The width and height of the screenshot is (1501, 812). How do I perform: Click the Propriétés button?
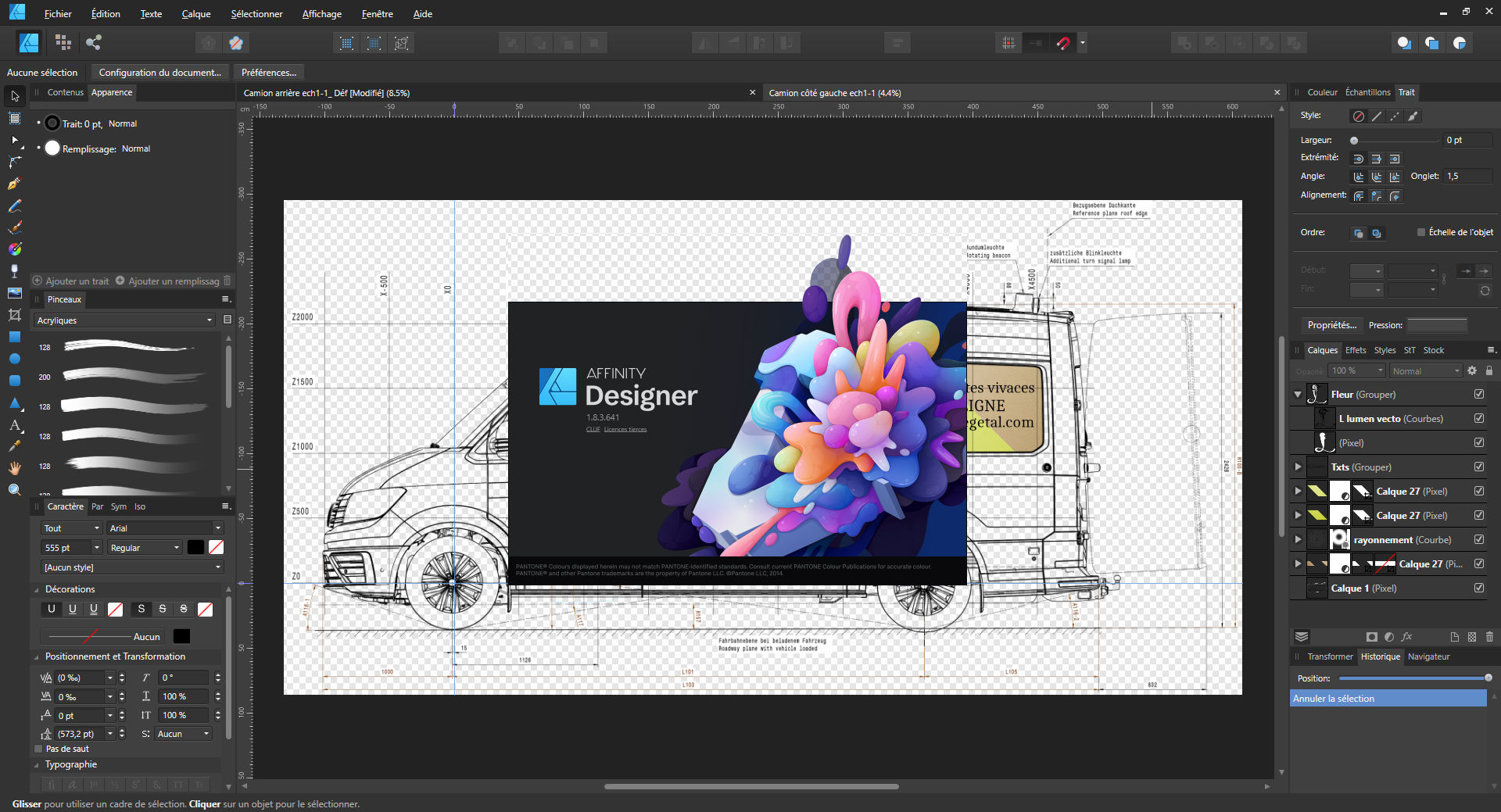(x=1331, y=325)
